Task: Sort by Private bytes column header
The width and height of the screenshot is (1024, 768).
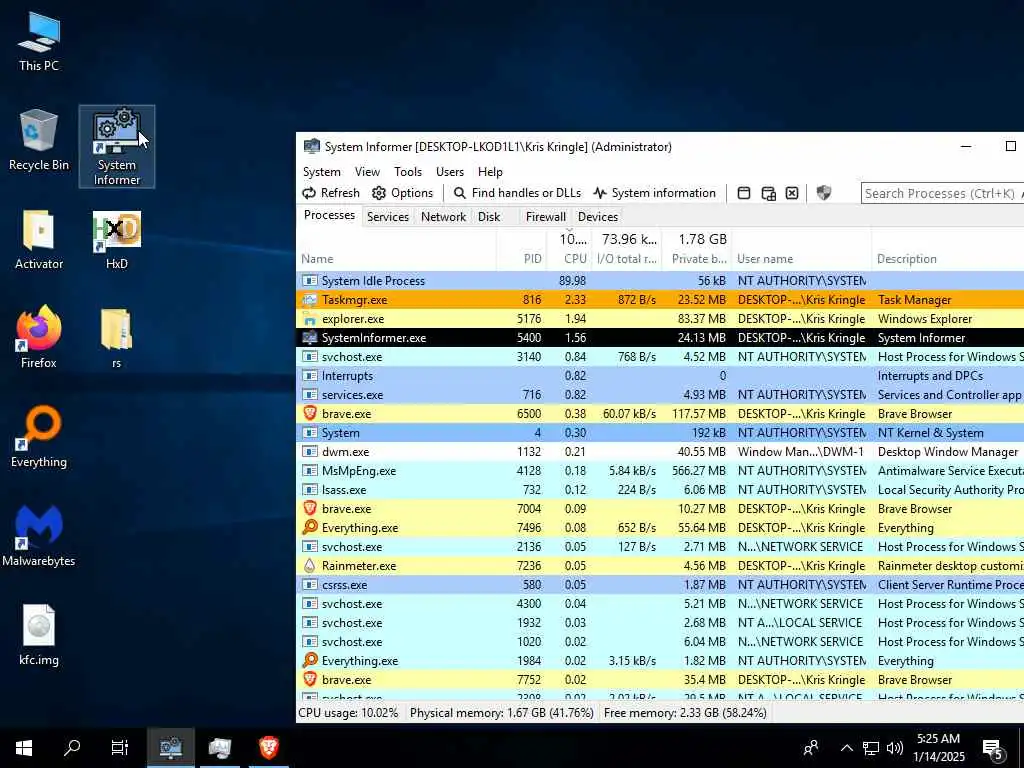Action: pyautogui.click(x=697, y=259)
